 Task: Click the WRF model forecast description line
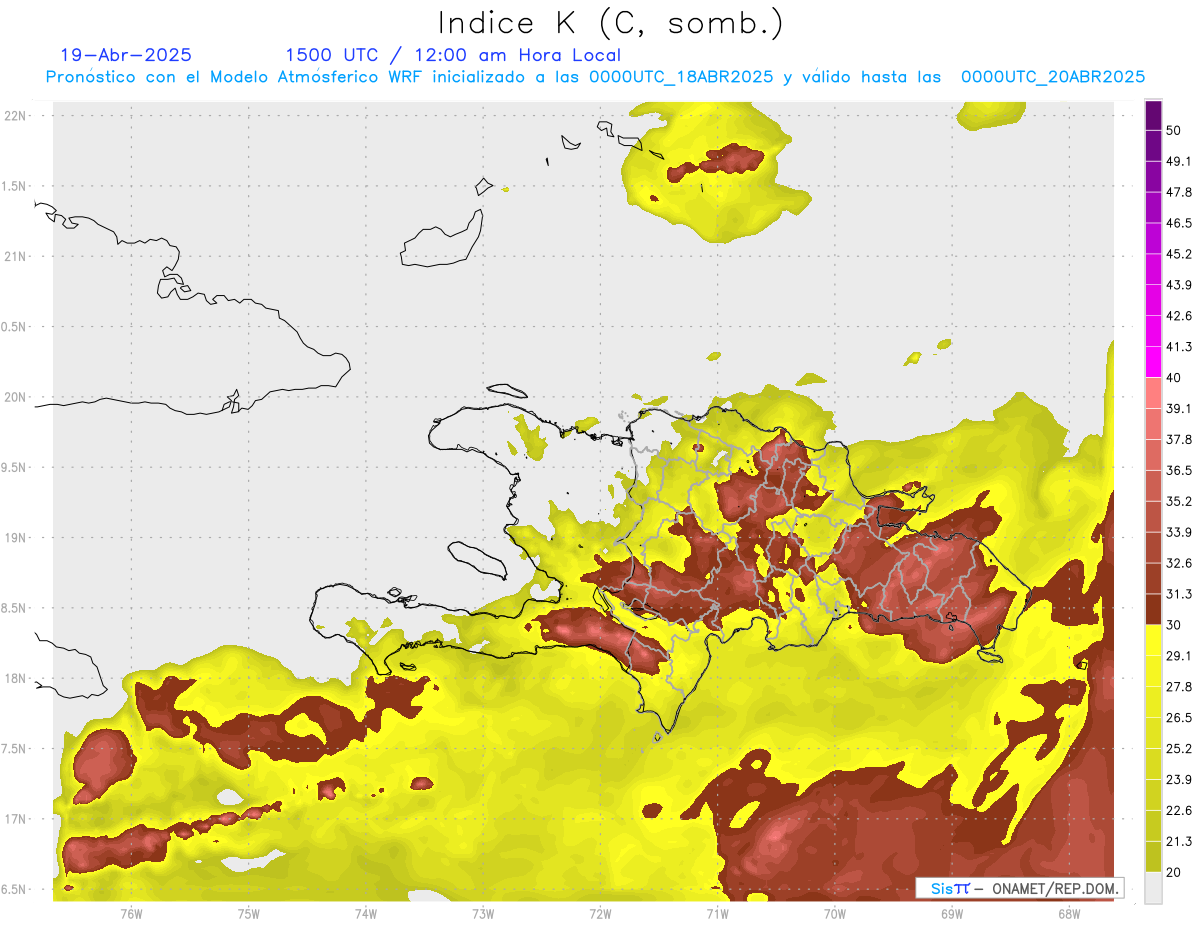[x=595, y=77]
